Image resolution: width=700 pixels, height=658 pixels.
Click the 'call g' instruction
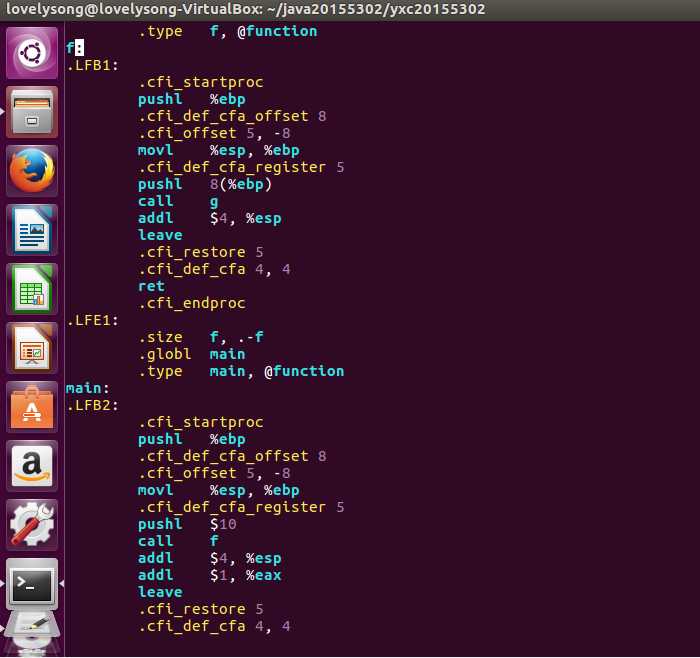coord(178,201)
